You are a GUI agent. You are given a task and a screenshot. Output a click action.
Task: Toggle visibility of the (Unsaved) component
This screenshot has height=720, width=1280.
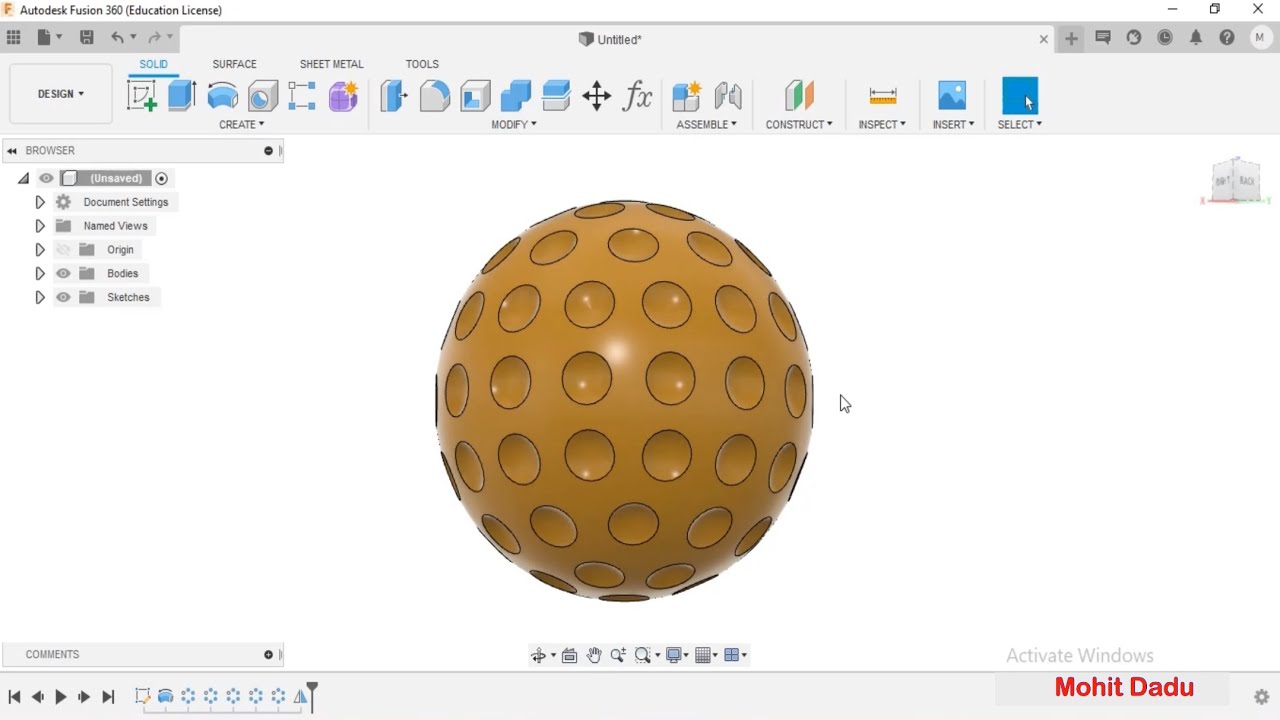pyautogui.click(x=46, y=178)
